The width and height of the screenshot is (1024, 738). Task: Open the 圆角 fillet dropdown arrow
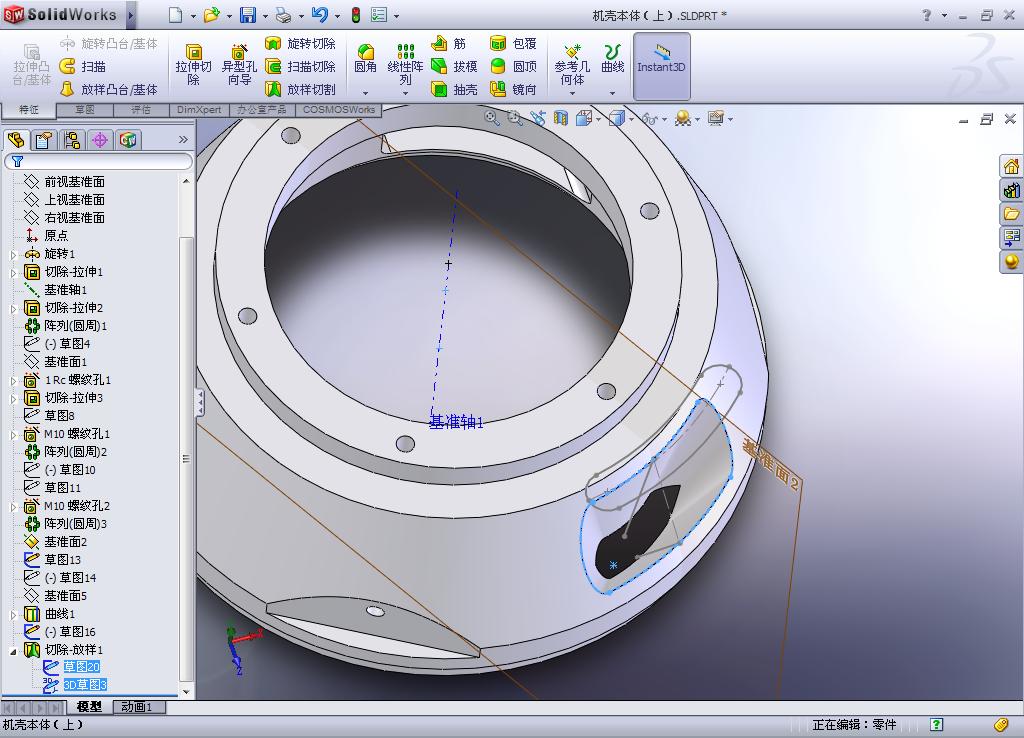coord(365,93)
